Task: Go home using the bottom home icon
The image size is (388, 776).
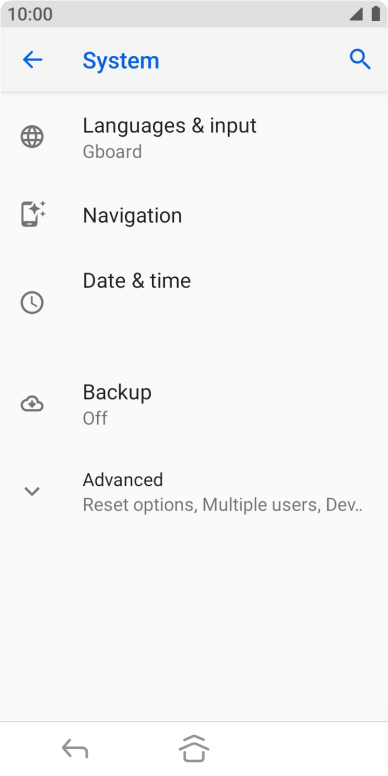Action: pyautogui.click(x=194, y=748)
